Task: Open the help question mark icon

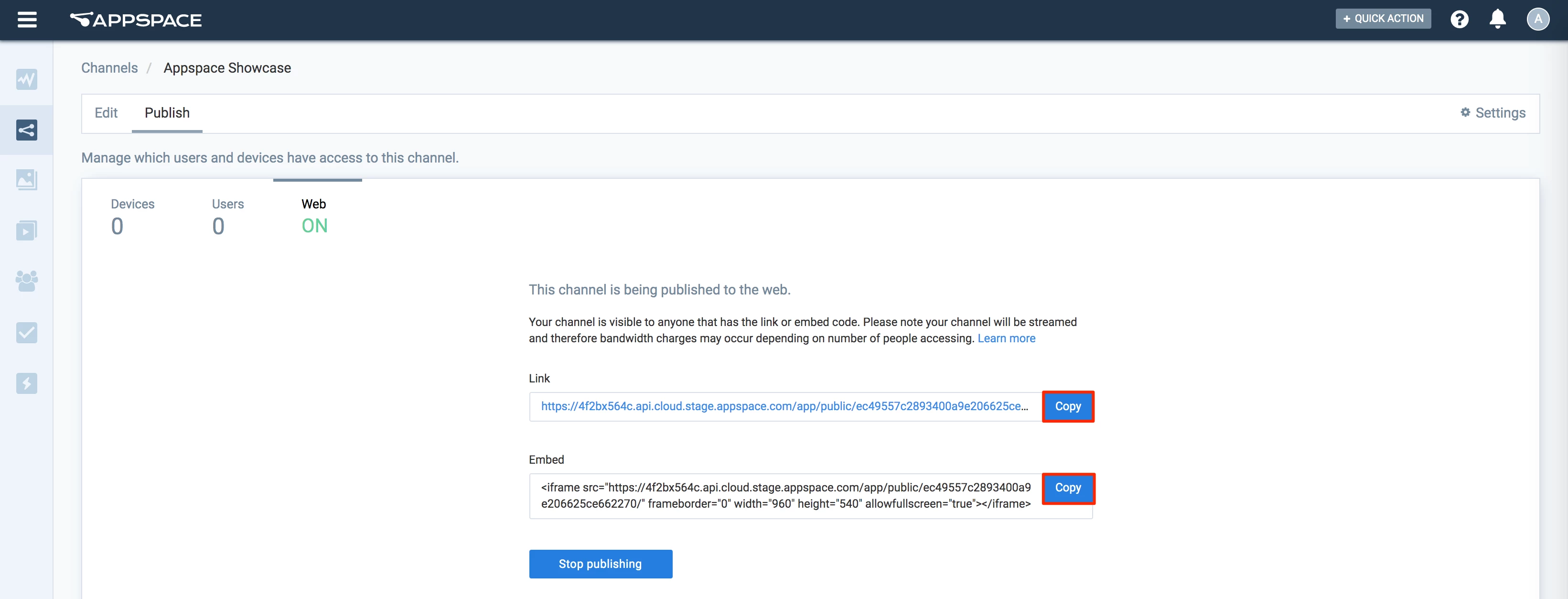Action: [1459, 20]
